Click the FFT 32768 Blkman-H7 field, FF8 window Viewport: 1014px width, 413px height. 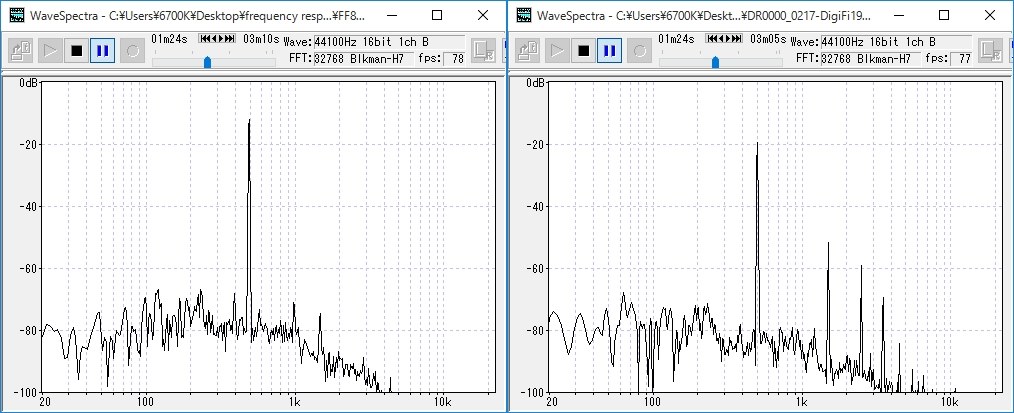pos(363,59)
